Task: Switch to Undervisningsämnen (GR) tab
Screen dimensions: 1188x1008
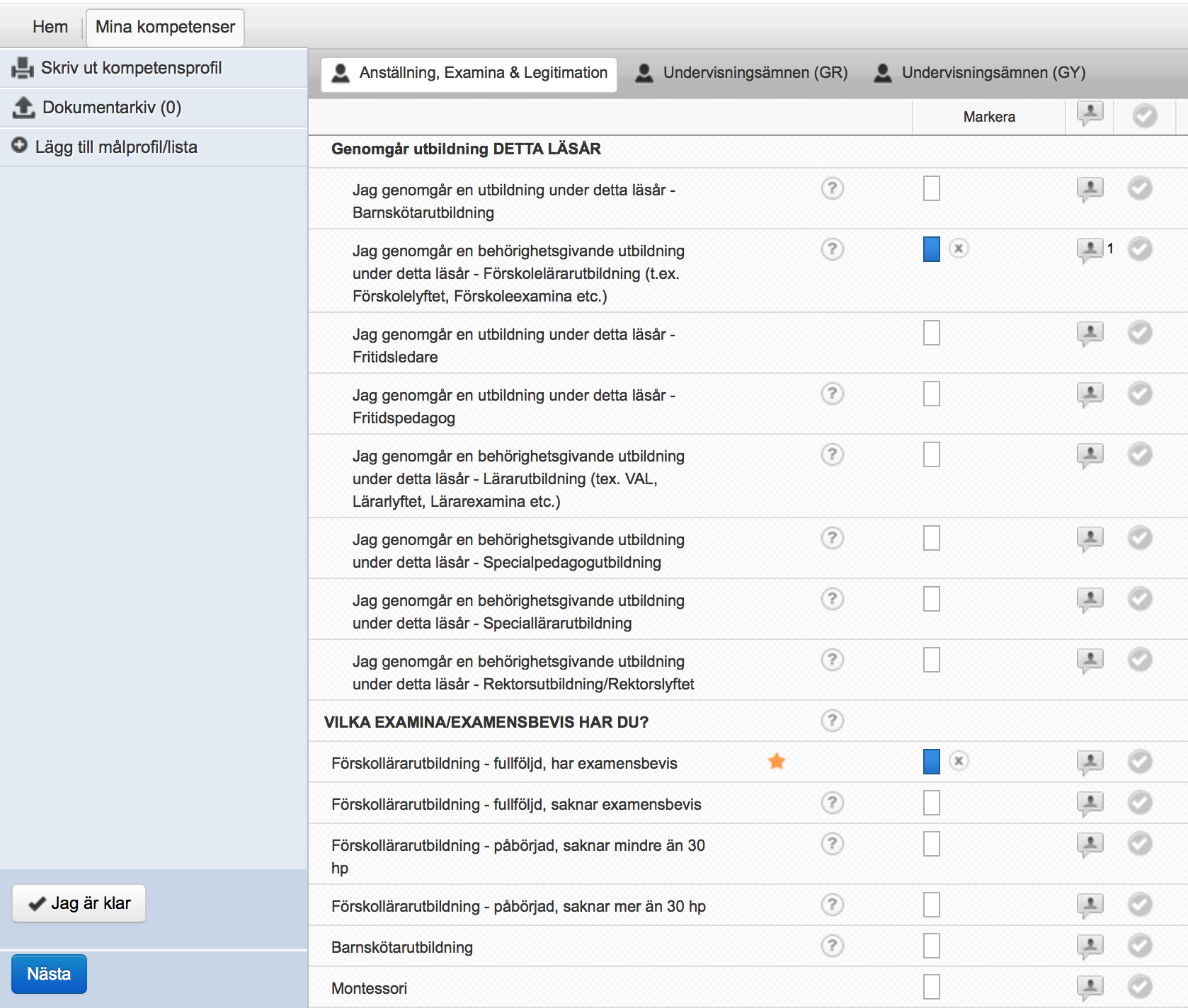Action: 742,73
